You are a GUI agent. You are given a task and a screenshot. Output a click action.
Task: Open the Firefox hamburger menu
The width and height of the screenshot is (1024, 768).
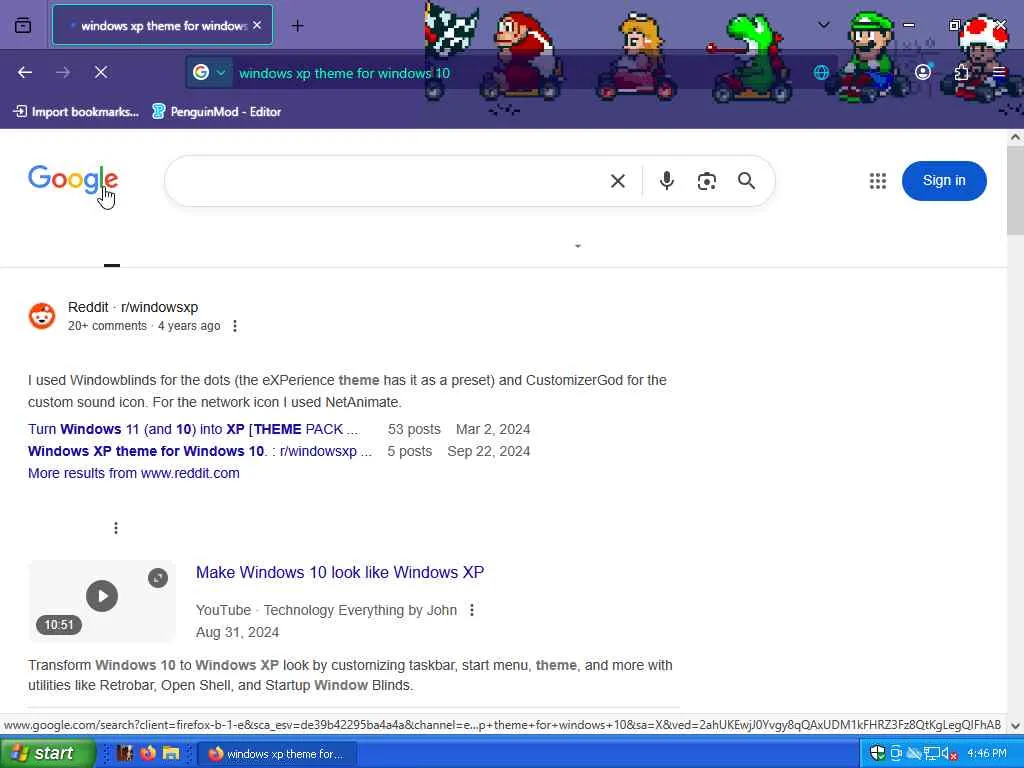coord(999,72)
